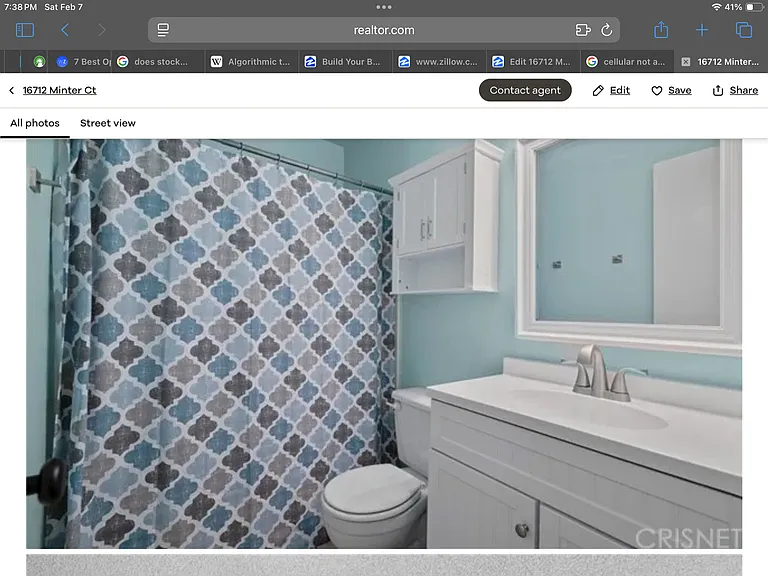This screenshot has height=576, width=768.
Task: Switch to the 'Edit 16712 M...' tab
Action: click(x=534, y=62)
